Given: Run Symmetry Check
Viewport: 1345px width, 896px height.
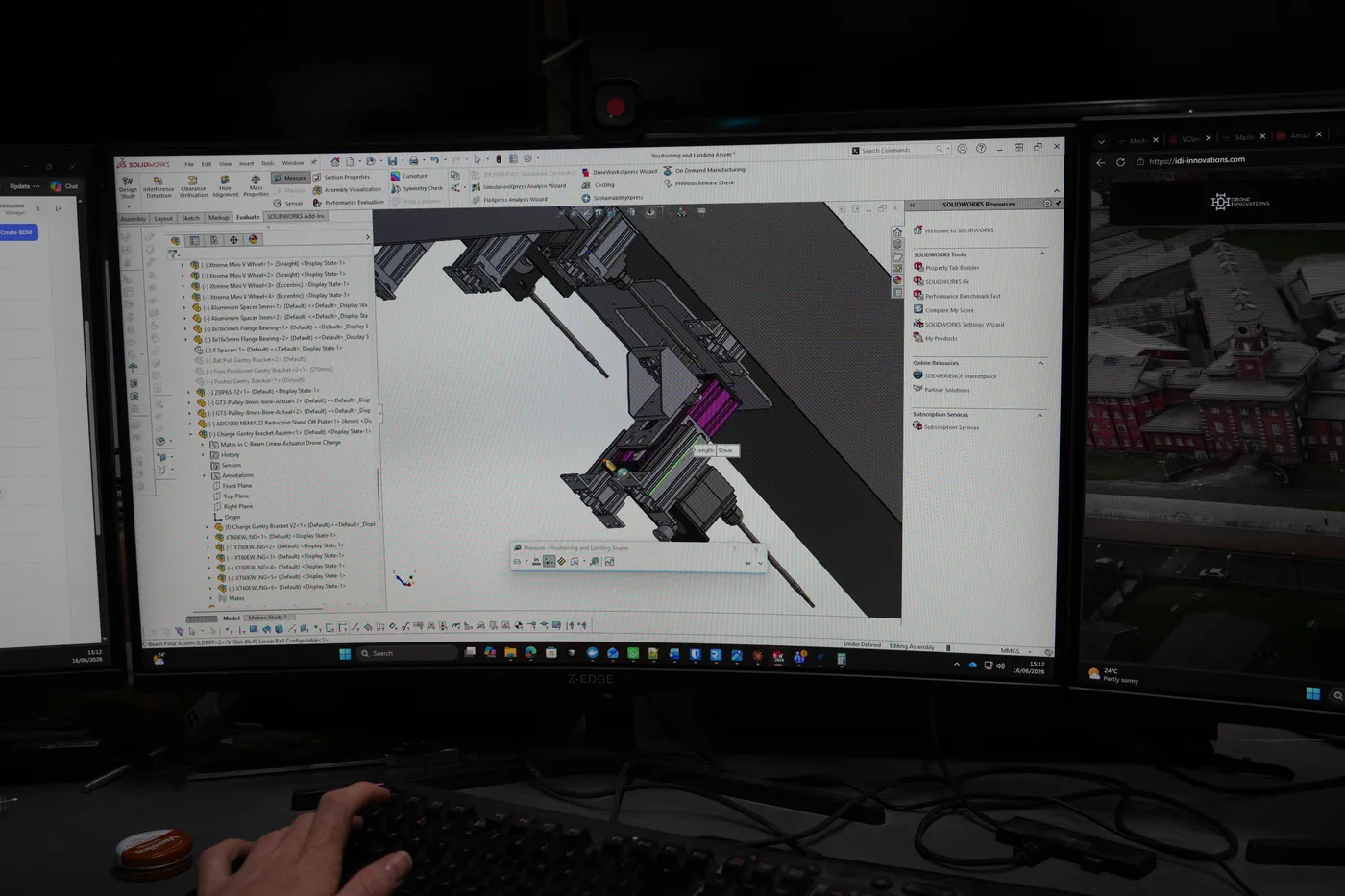Looking at the screenshot, I should [417, 188].
